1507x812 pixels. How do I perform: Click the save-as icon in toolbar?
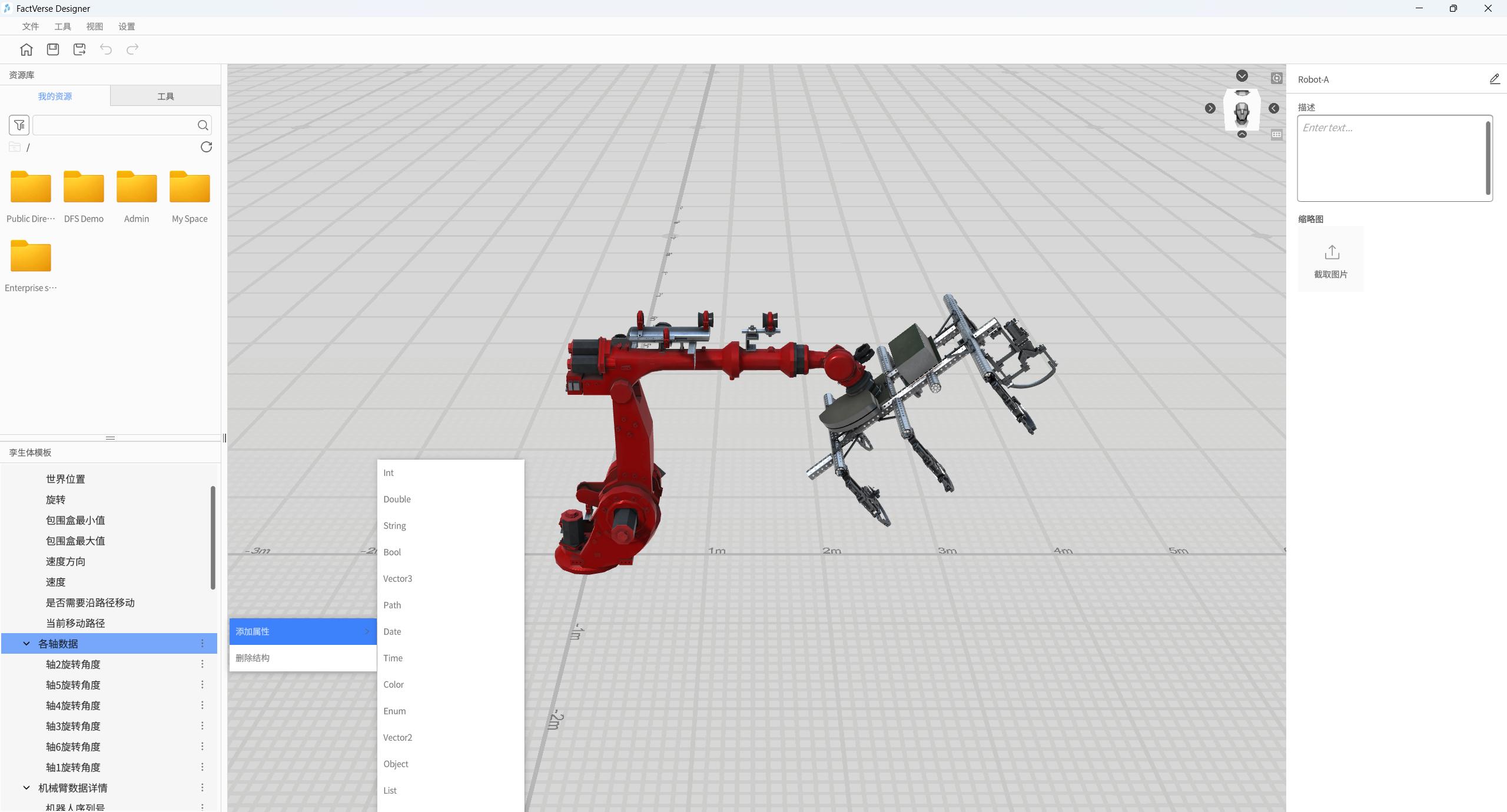(x=79, y=49)
